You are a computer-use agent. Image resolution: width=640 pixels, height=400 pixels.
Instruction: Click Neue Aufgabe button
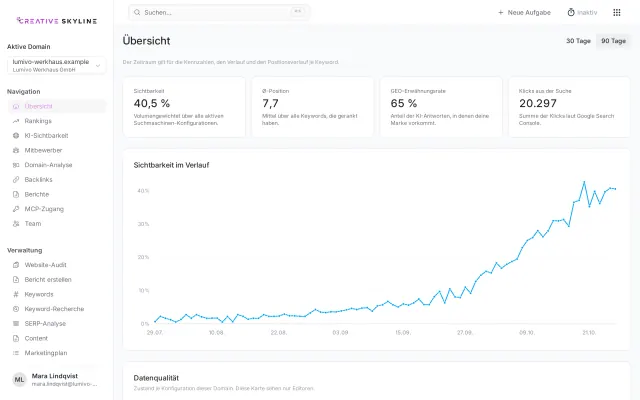pos(524,13)
